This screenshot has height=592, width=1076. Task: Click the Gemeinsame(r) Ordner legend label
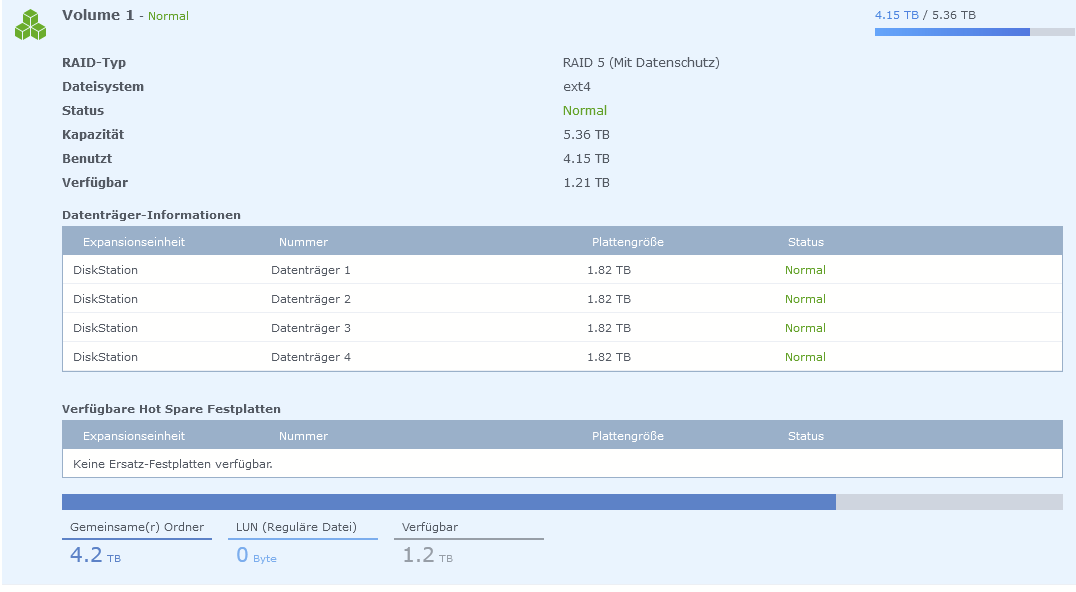[x=137, y=527]
